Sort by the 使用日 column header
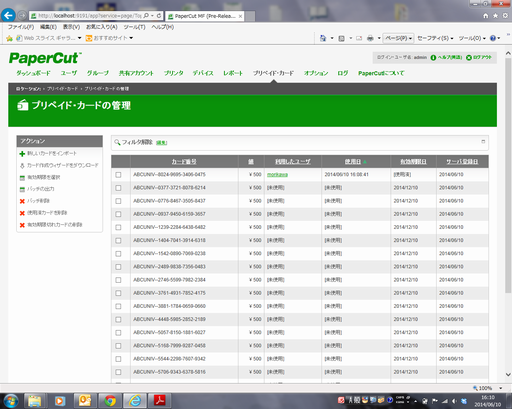This screenshot has height=409, width=512. click(352, 162)
